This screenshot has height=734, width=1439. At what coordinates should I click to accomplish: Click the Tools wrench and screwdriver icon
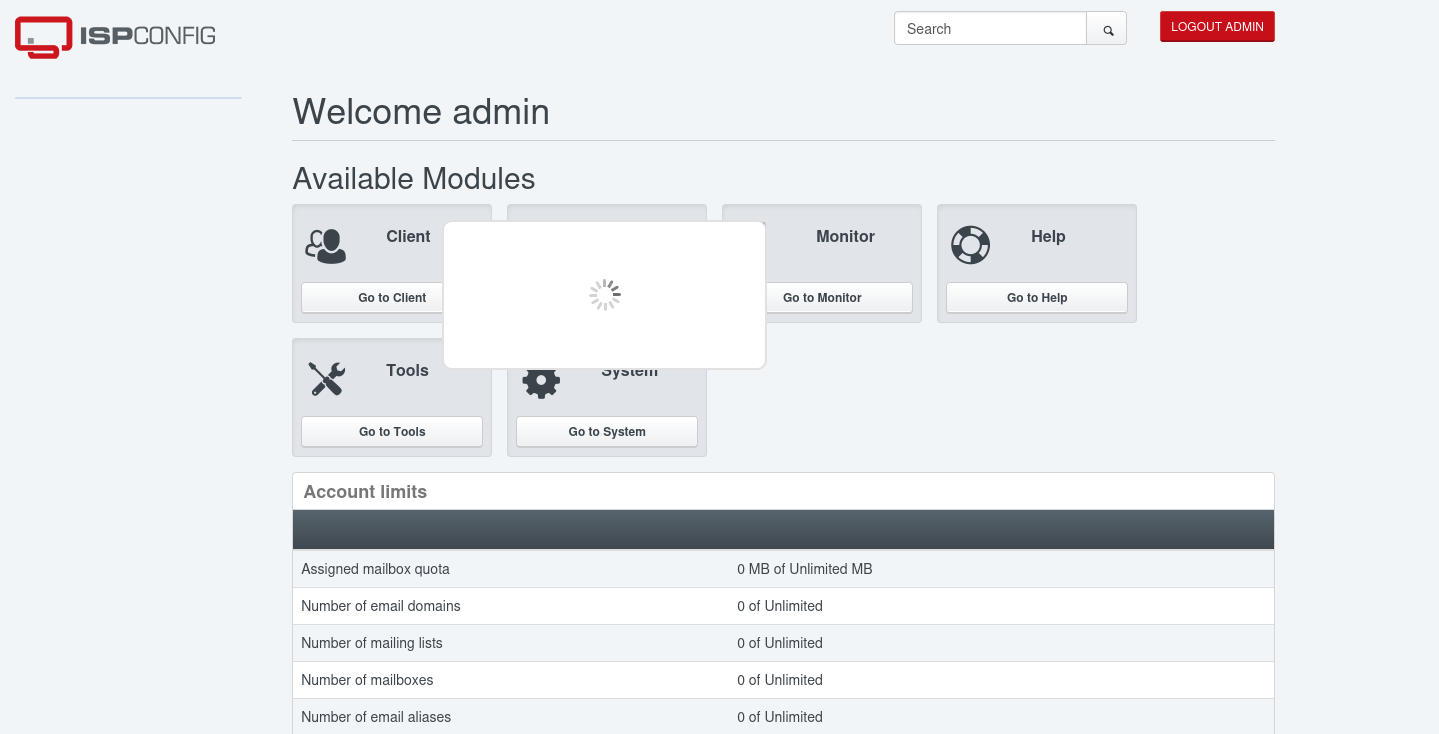[326, 379]
